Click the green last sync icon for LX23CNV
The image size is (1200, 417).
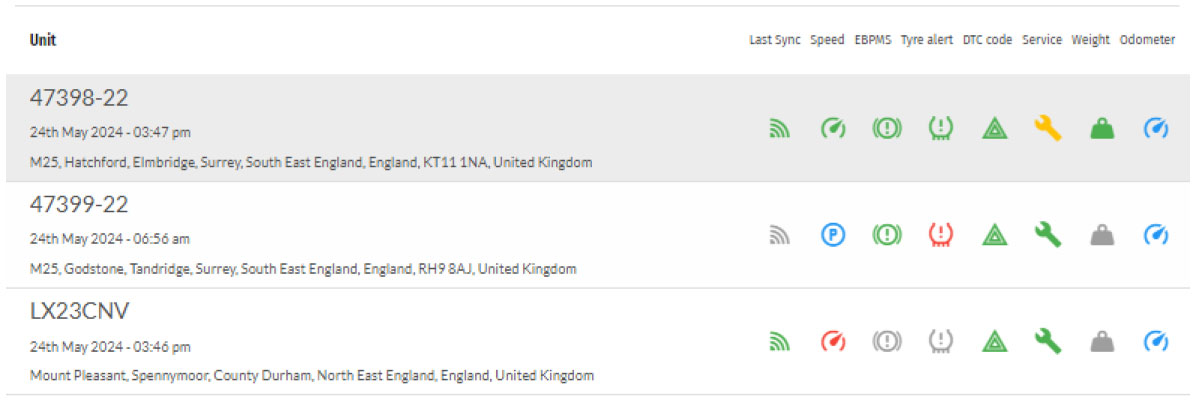click(779, 342)
